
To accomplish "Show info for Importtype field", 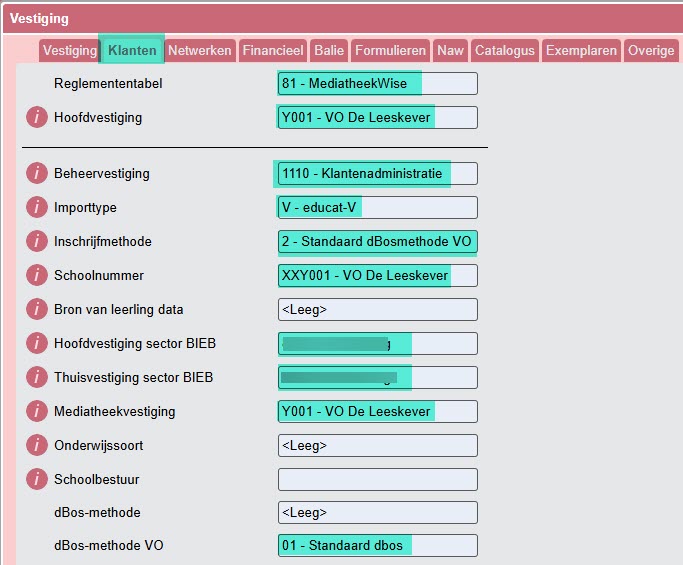I will [37, 207].
